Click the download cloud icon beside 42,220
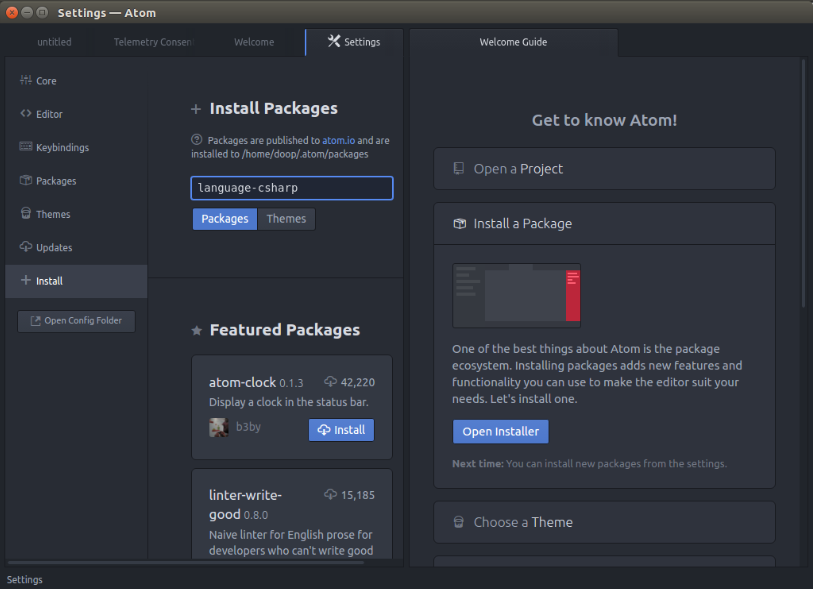 pos(330,382)
